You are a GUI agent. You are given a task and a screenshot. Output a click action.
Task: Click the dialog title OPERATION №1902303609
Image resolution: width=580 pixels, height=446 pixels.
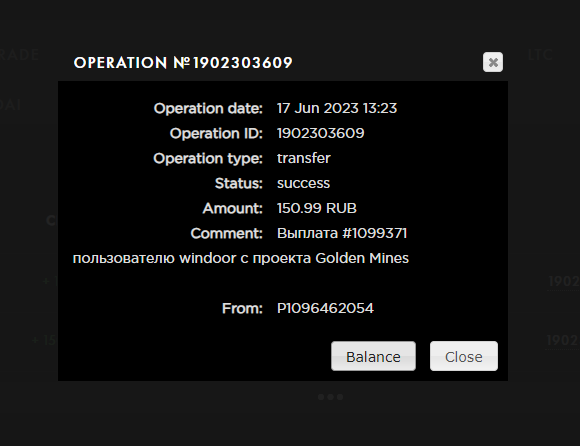tap(183, 62)
